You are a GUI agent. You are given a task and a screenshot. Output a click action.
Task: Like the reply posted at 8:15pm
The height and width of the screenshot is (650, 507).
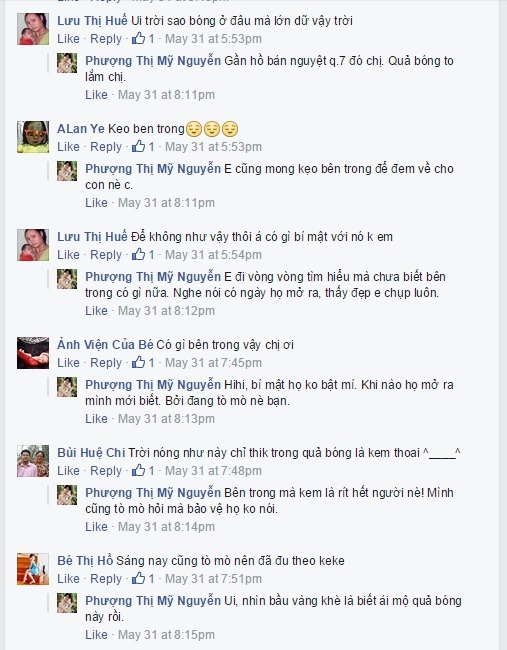click(x=96, y=635)
